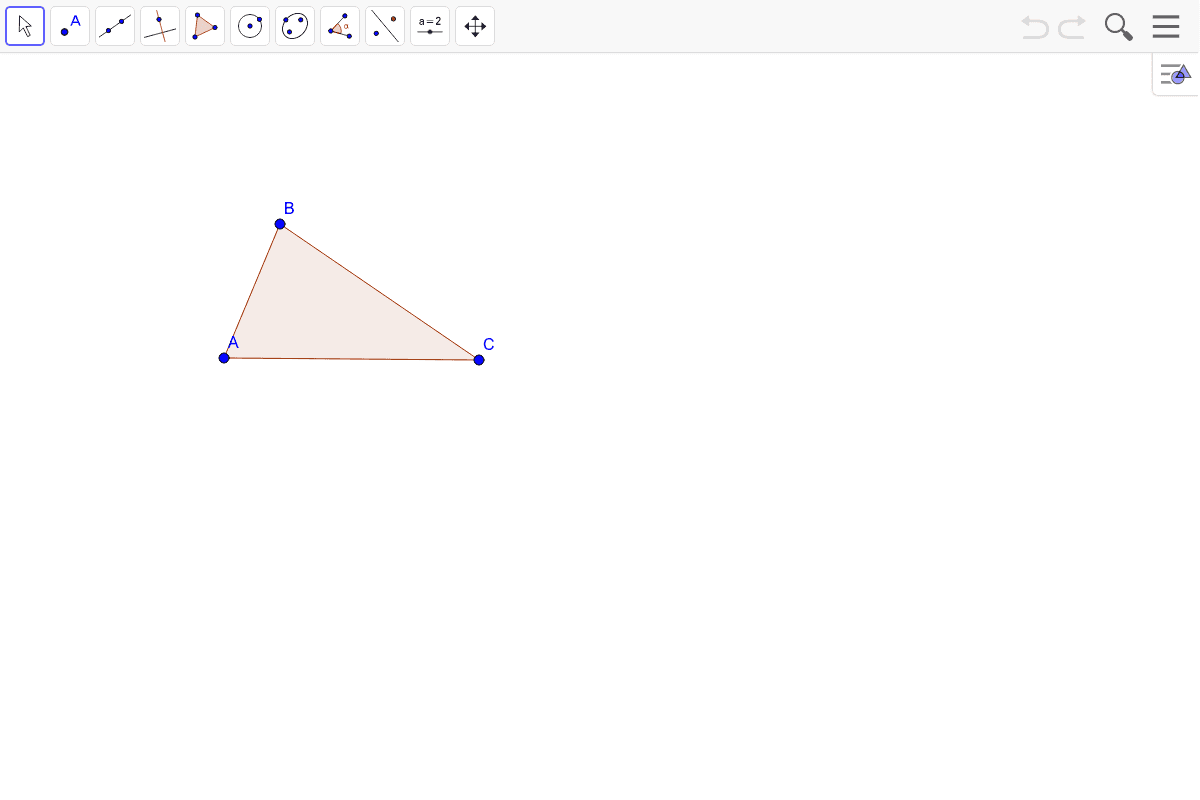Click the label of point C
This screenshot has height=800, width=1200.
click(489, 344)
